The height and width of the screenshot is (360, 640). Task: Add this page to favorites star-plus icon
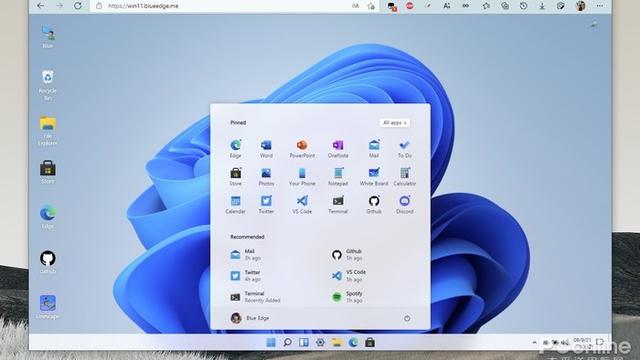click(371, 6)
